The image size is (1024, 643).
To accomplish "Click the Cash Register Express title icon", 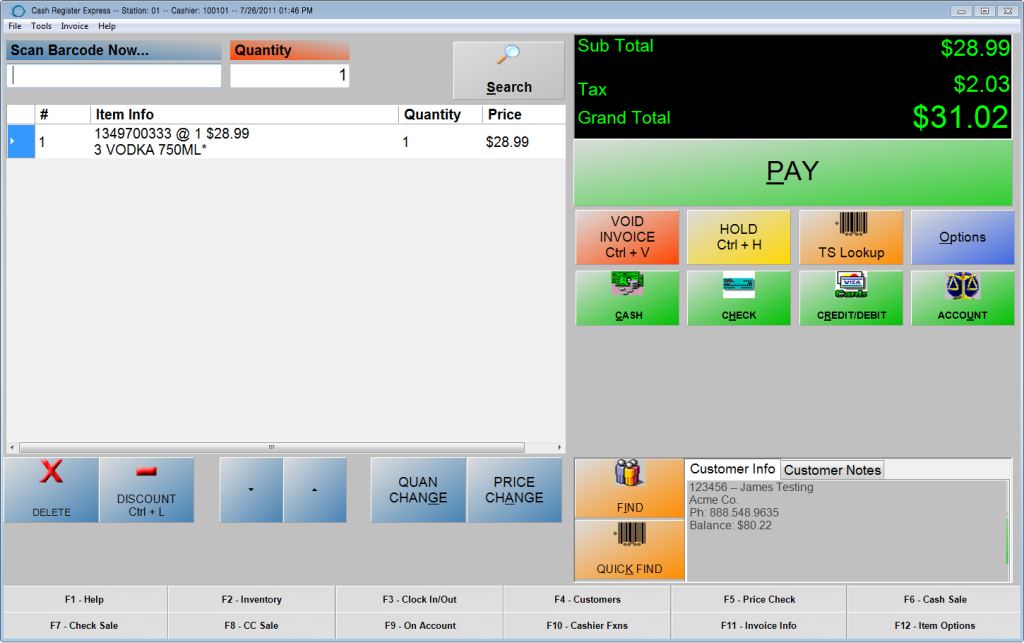I will [x=18, y=10].
